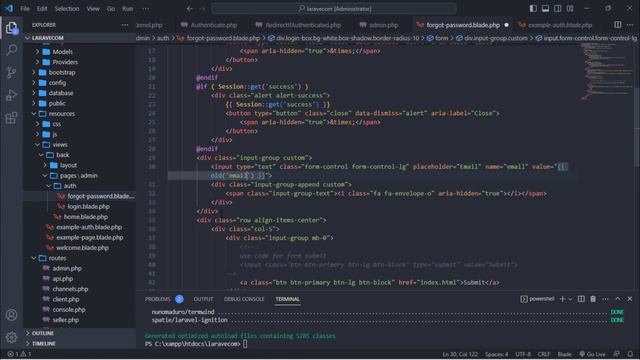
Task: Open the launch profile dropdown arrow in terminal
Action: coord(570,299)
